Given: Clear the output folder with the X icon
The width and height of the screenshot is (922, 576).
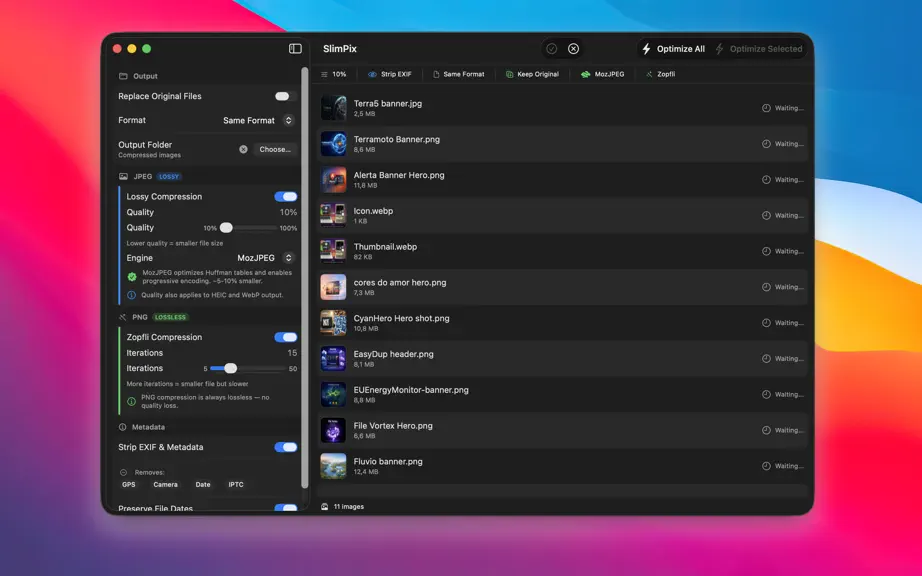Looking at the screenshot, I should (x=243, y=149).
